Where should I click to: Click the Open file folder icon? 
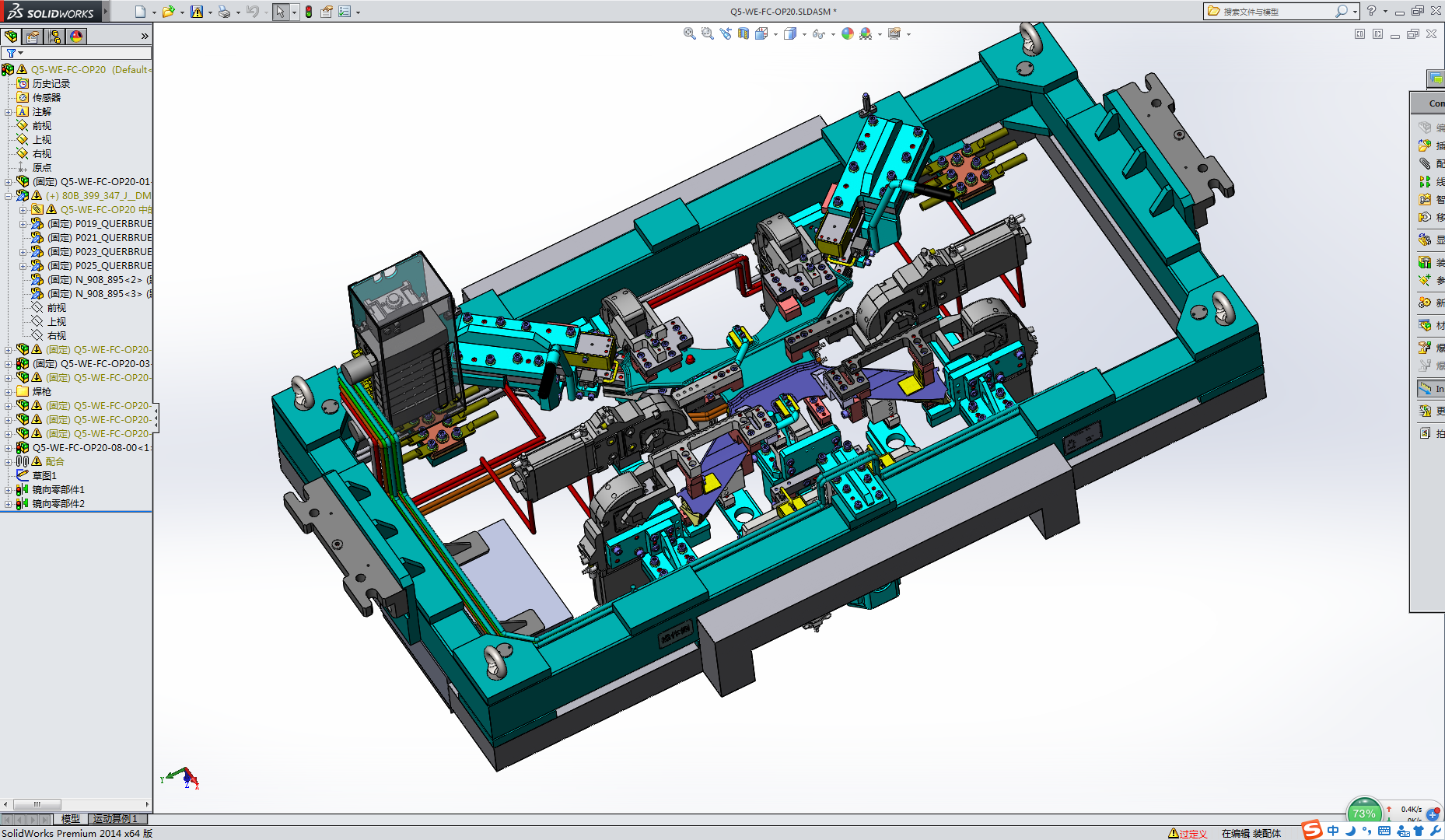168,12
